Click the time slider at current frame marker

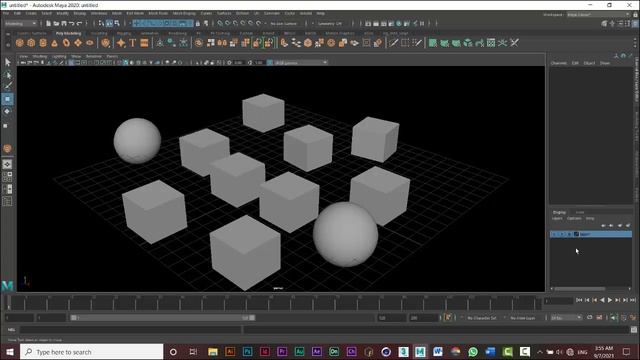[9, 302]
